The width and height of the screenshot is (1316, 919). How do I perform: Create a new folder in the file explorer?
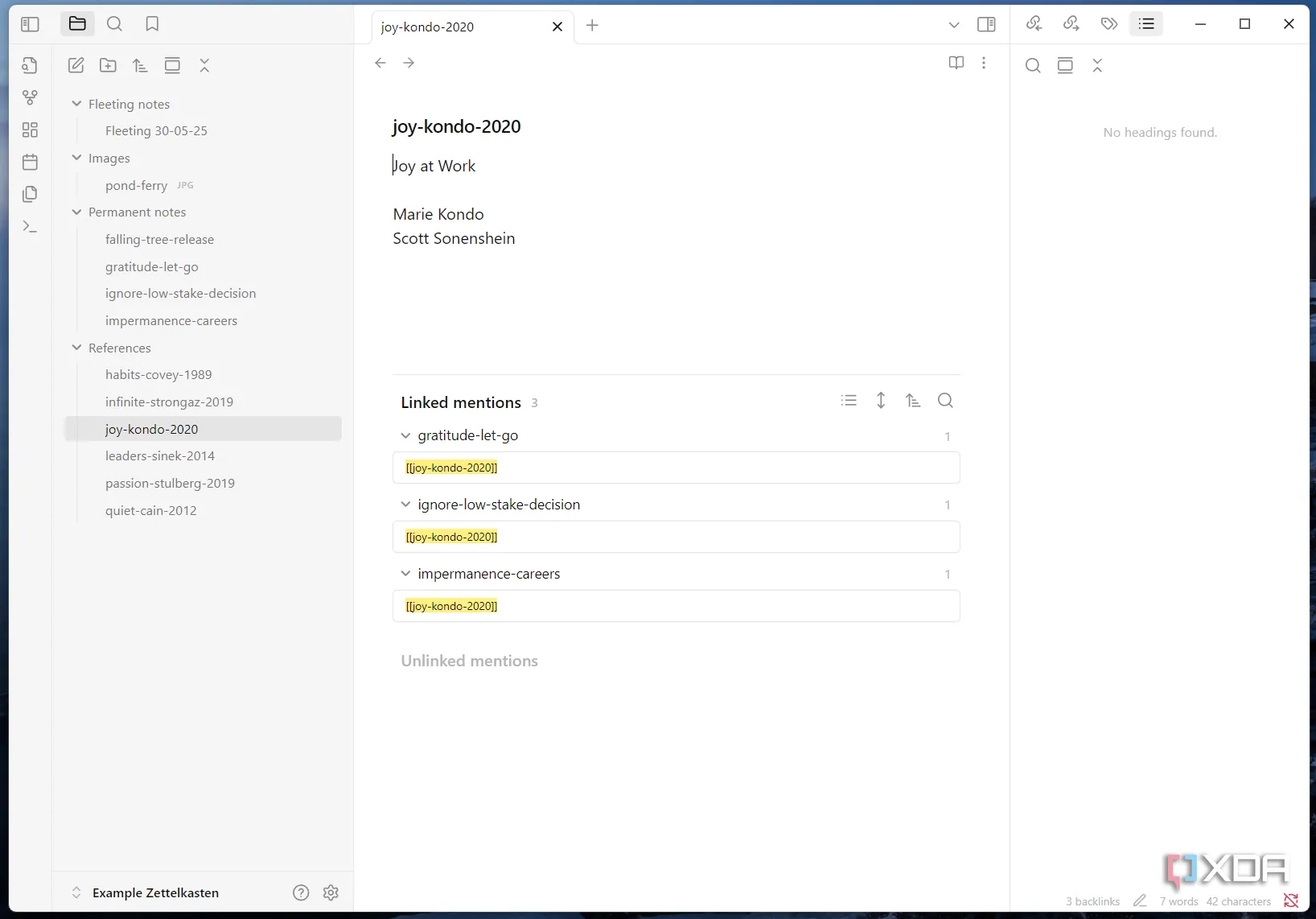pyautogui.click(x=108, y=66)
